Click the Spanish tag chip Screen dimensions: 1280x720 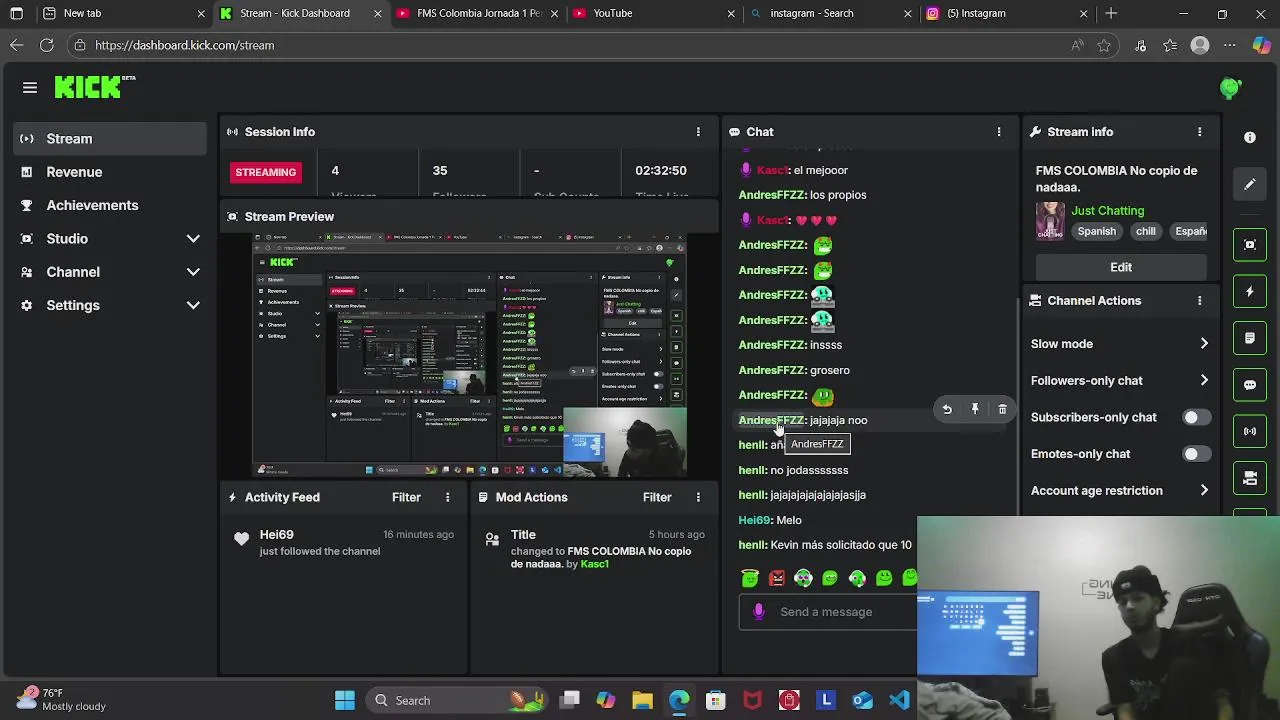[1096, 231]
